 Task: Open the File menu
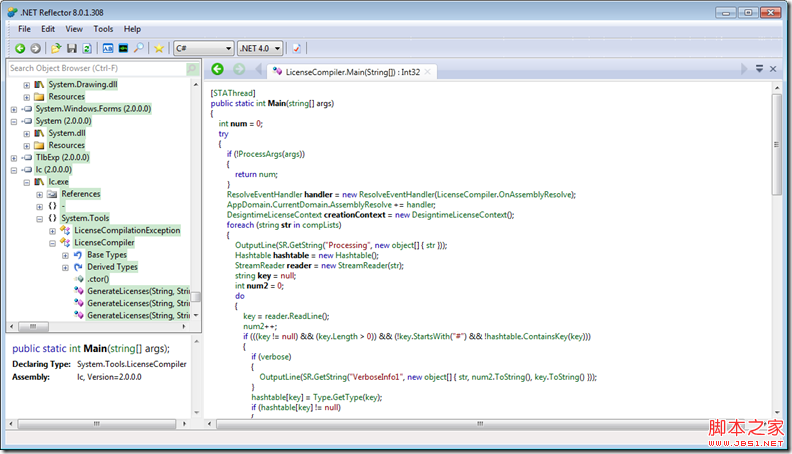click(x=24, y=29)
